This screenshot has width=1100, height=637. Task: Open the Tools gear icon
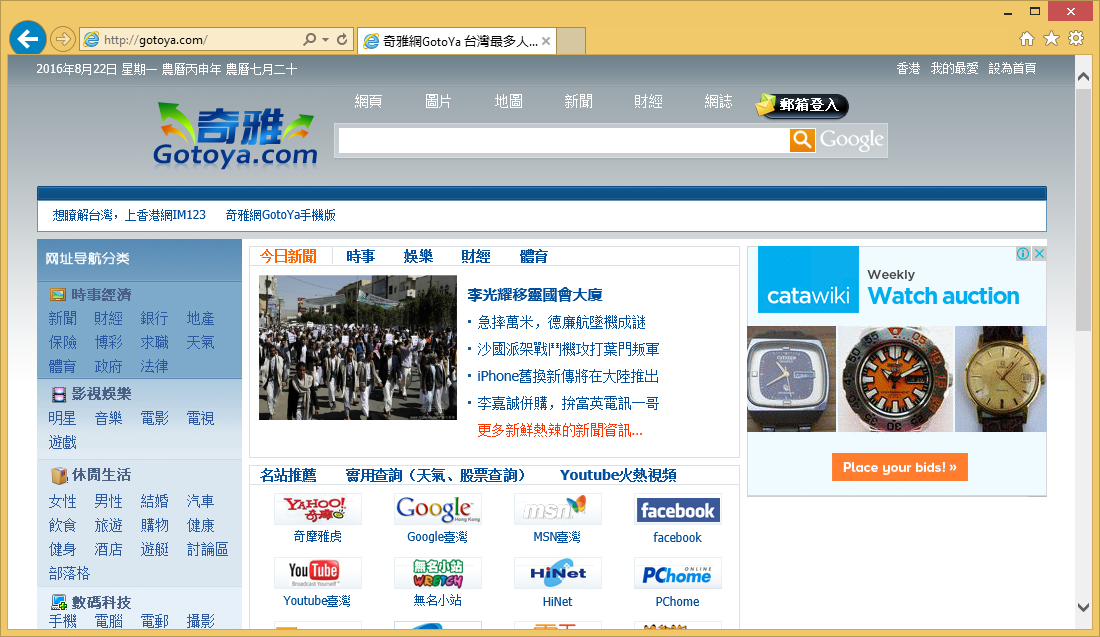[1076, 39]
